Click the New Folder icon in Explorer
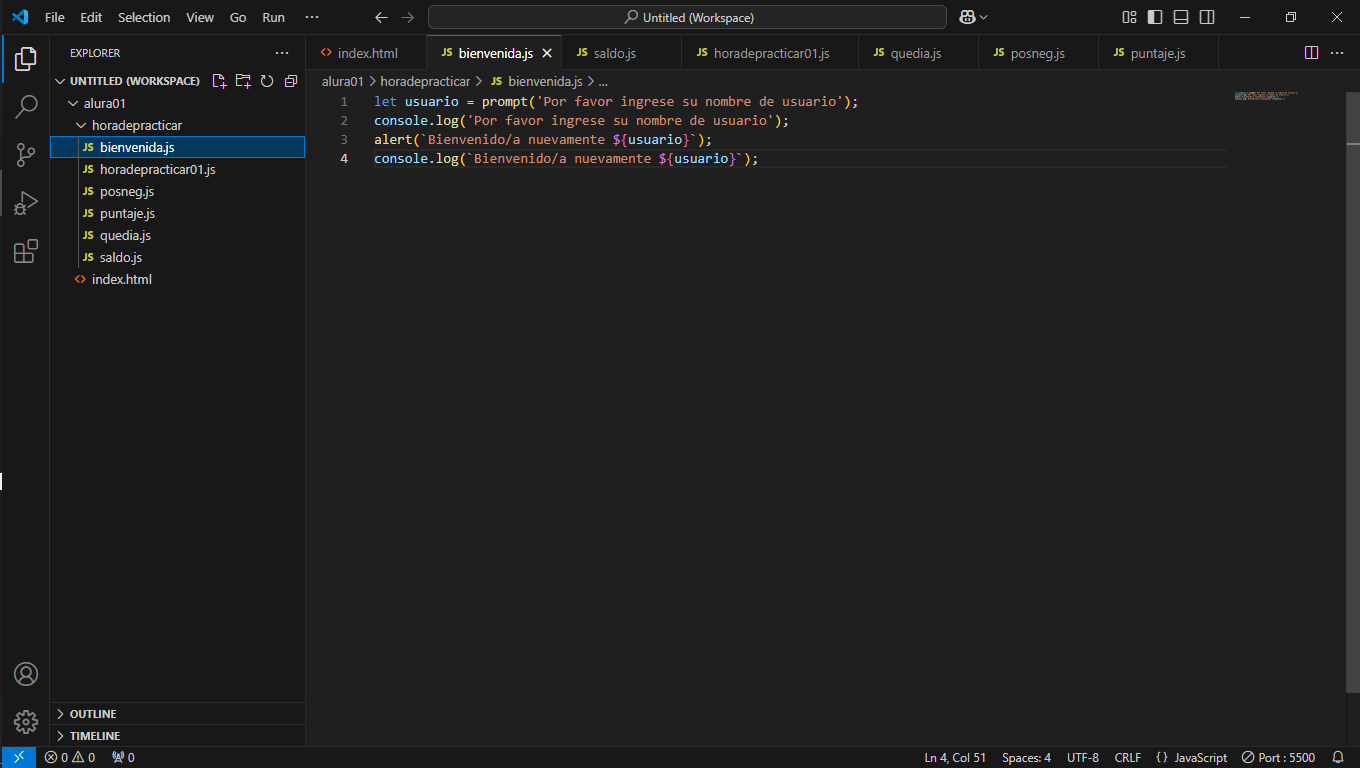The width and height of the screenshot is (1360, 768). coord(243,81)
